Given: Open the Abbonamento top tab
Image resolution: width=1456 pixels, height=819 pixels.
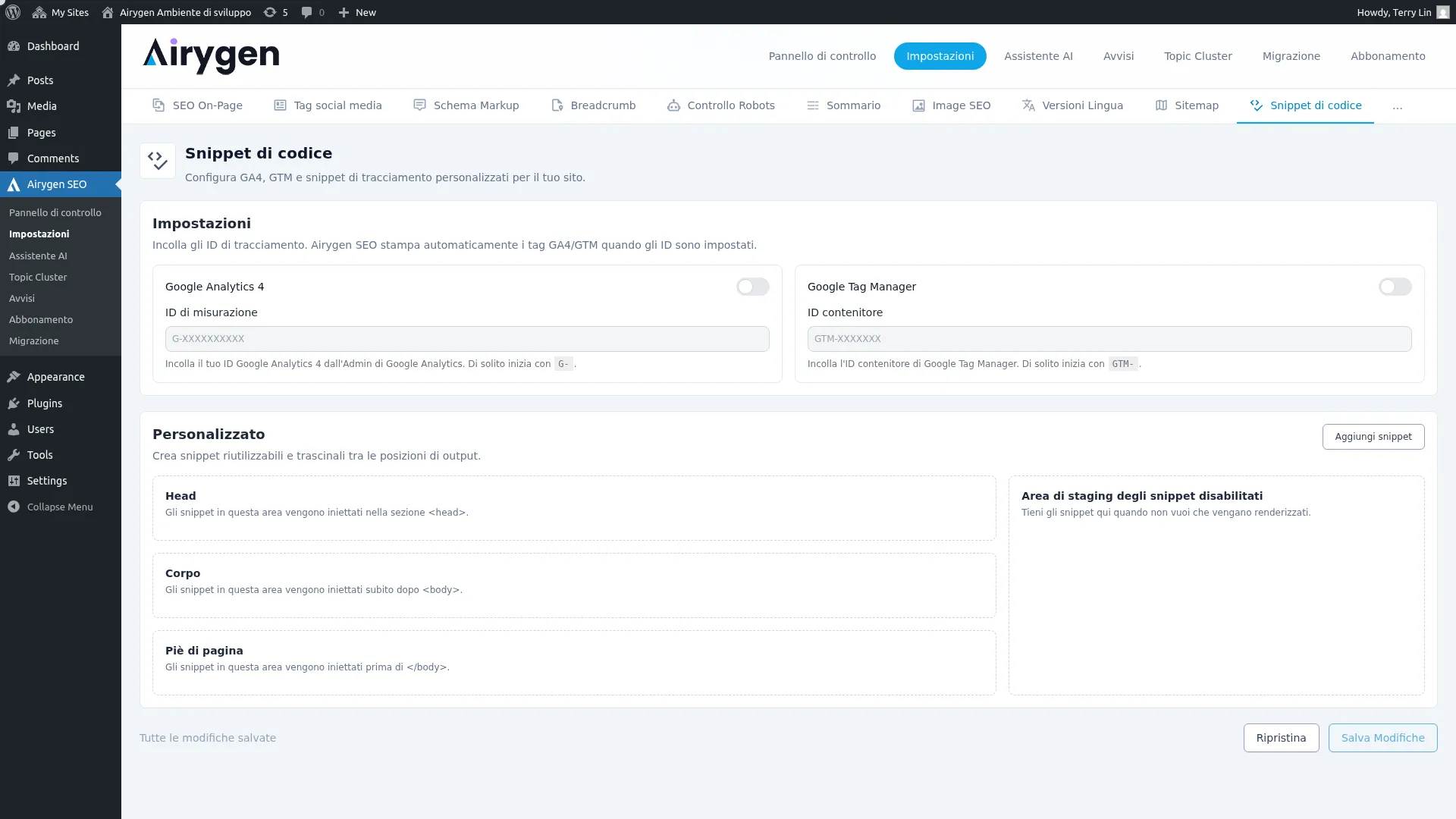Looking at the screenshot, I should pos(1388,56).
